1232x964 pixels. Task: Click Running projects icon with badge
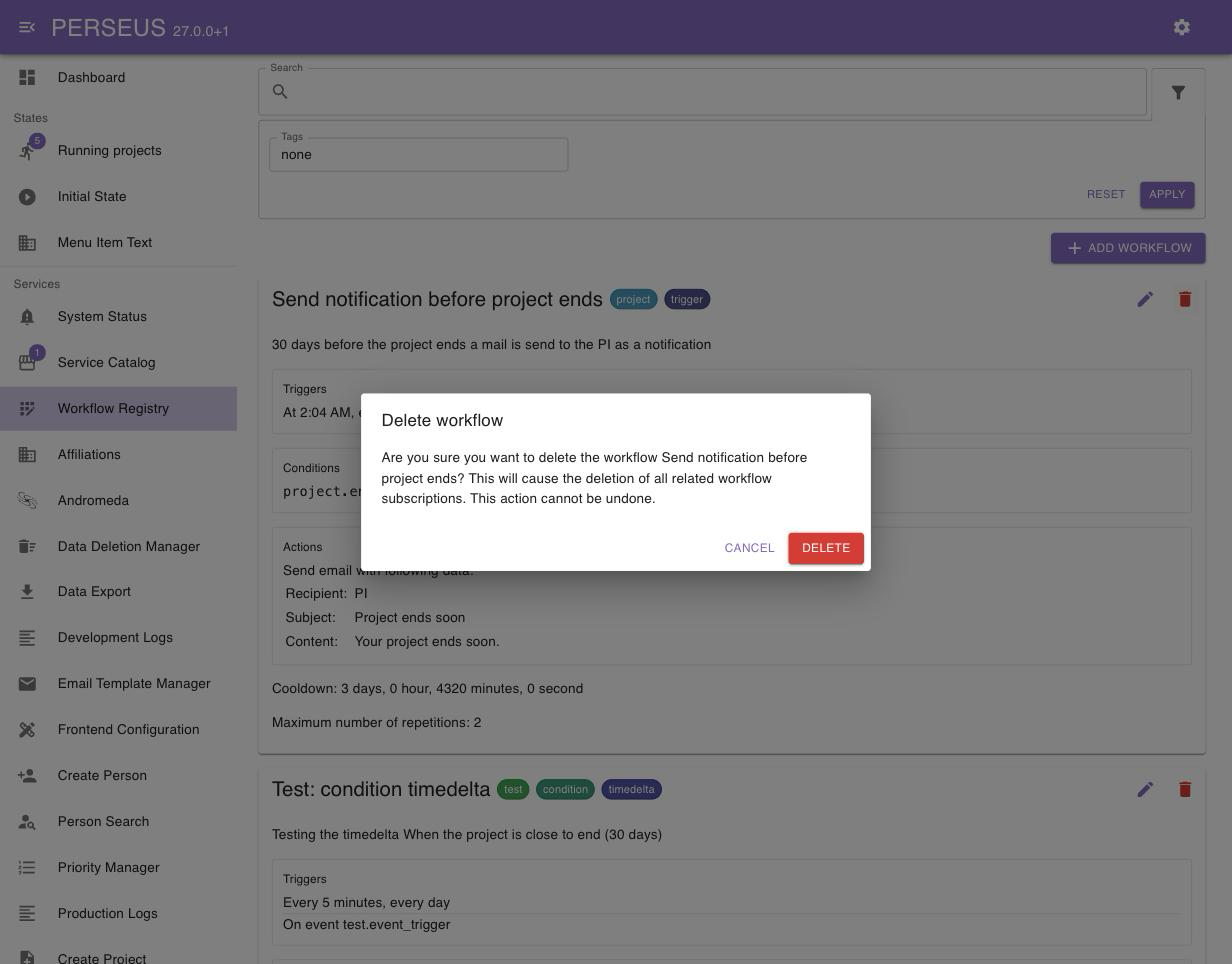pos(29,149)
